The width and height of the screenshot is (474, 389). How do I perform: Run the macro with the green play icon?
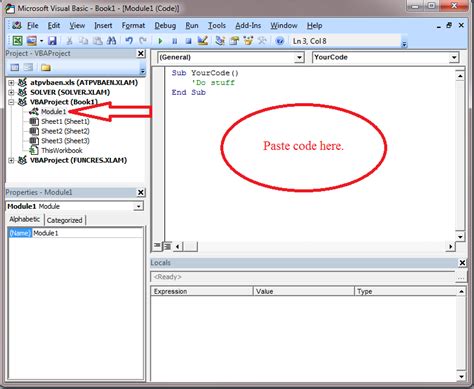point(160,41)
